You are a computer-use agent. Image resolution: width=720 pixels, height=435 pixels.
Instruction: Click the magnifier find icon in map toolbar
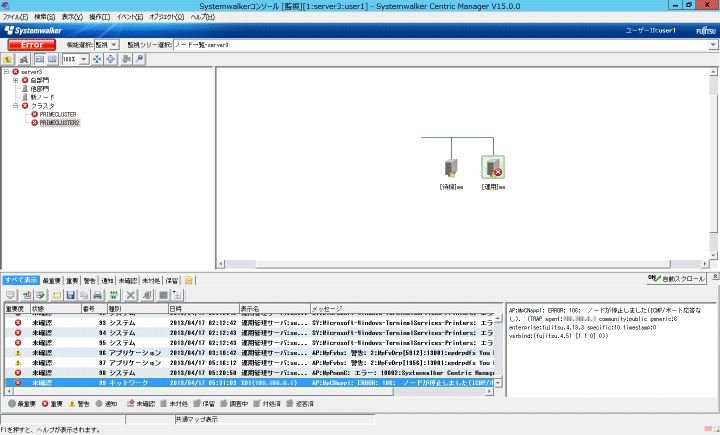[139, 60]
